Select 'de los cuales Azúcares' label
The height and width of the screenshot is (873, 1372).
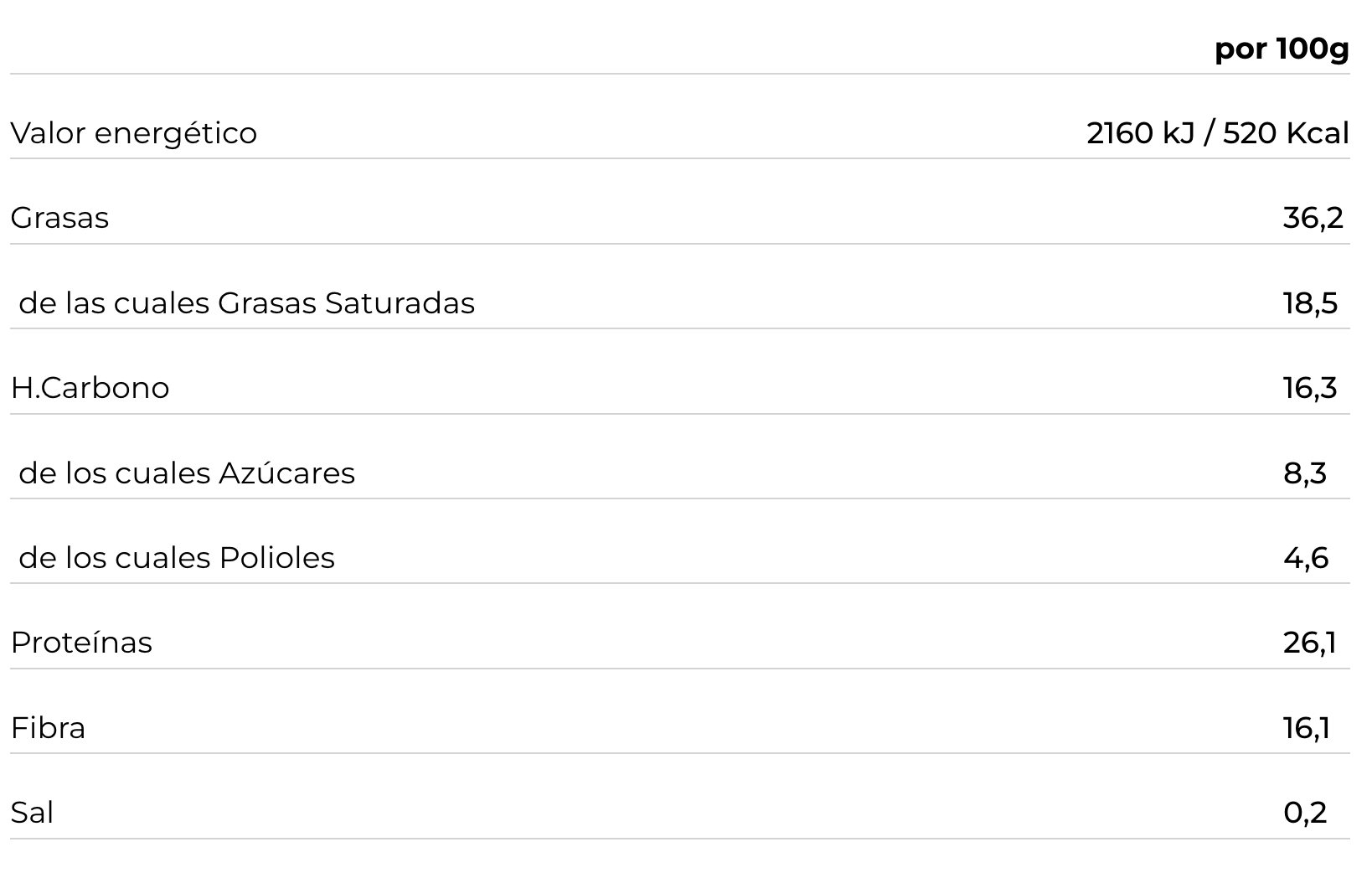(x=187, y=473)
